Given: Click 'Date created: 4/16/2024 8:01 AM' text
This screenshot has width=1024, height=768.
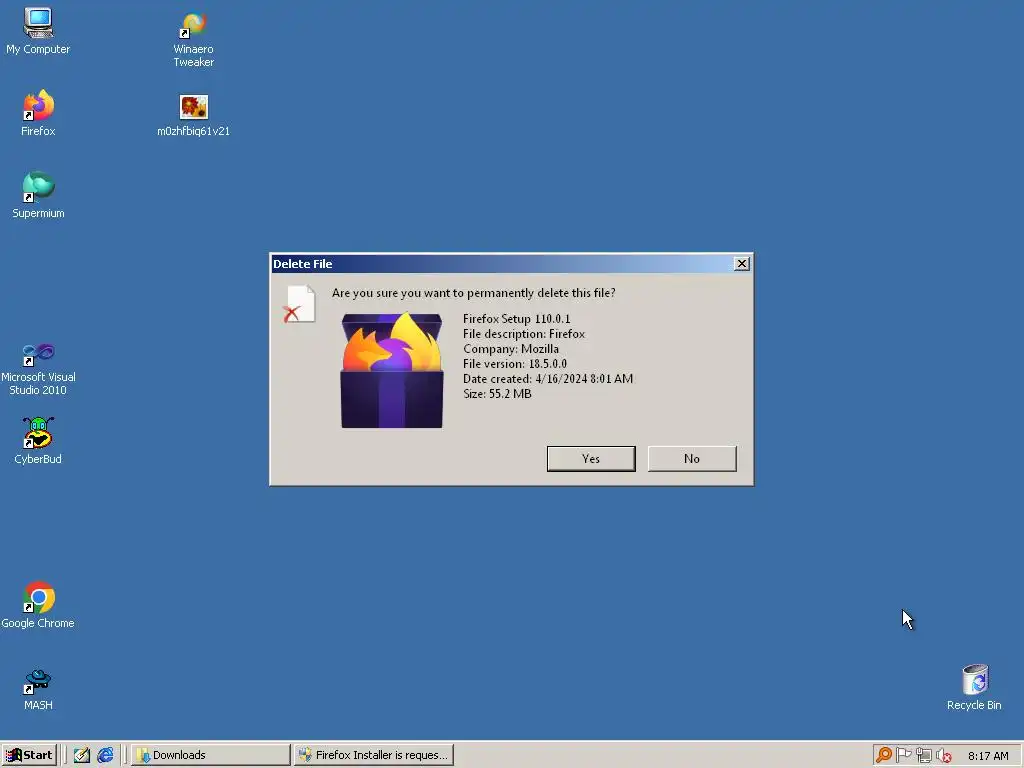Looking at the screenshot, I should point(548,379).
